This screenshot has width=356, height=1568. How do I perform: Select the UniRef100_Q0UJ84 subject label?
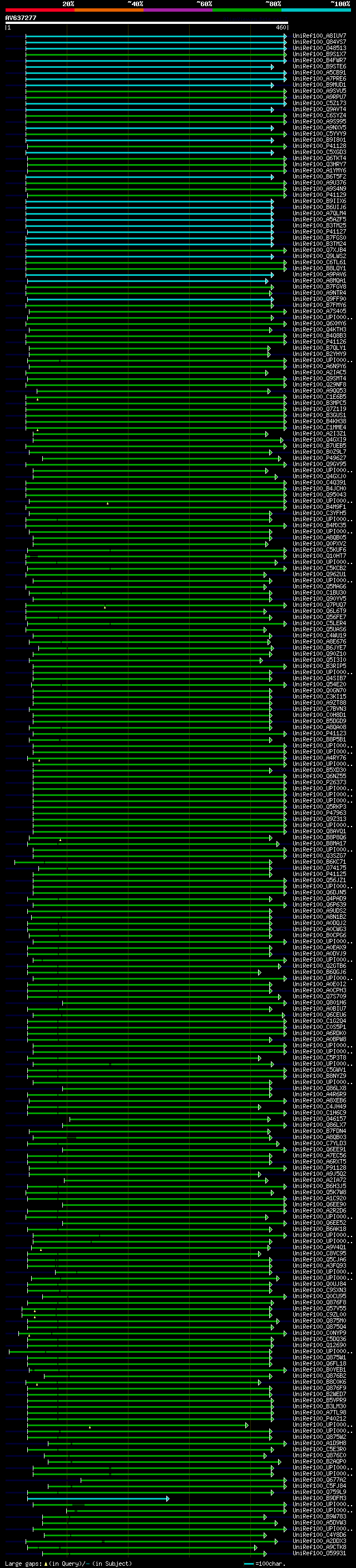(x=319, y=1284)
